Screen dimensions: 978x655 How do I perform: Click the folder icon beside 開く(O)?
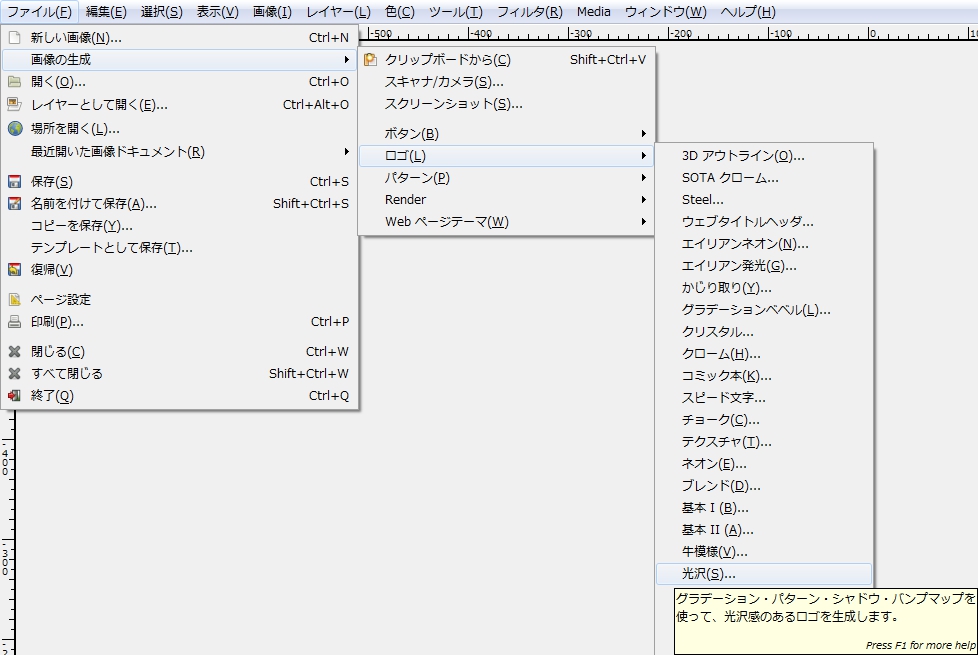(14, 82)
